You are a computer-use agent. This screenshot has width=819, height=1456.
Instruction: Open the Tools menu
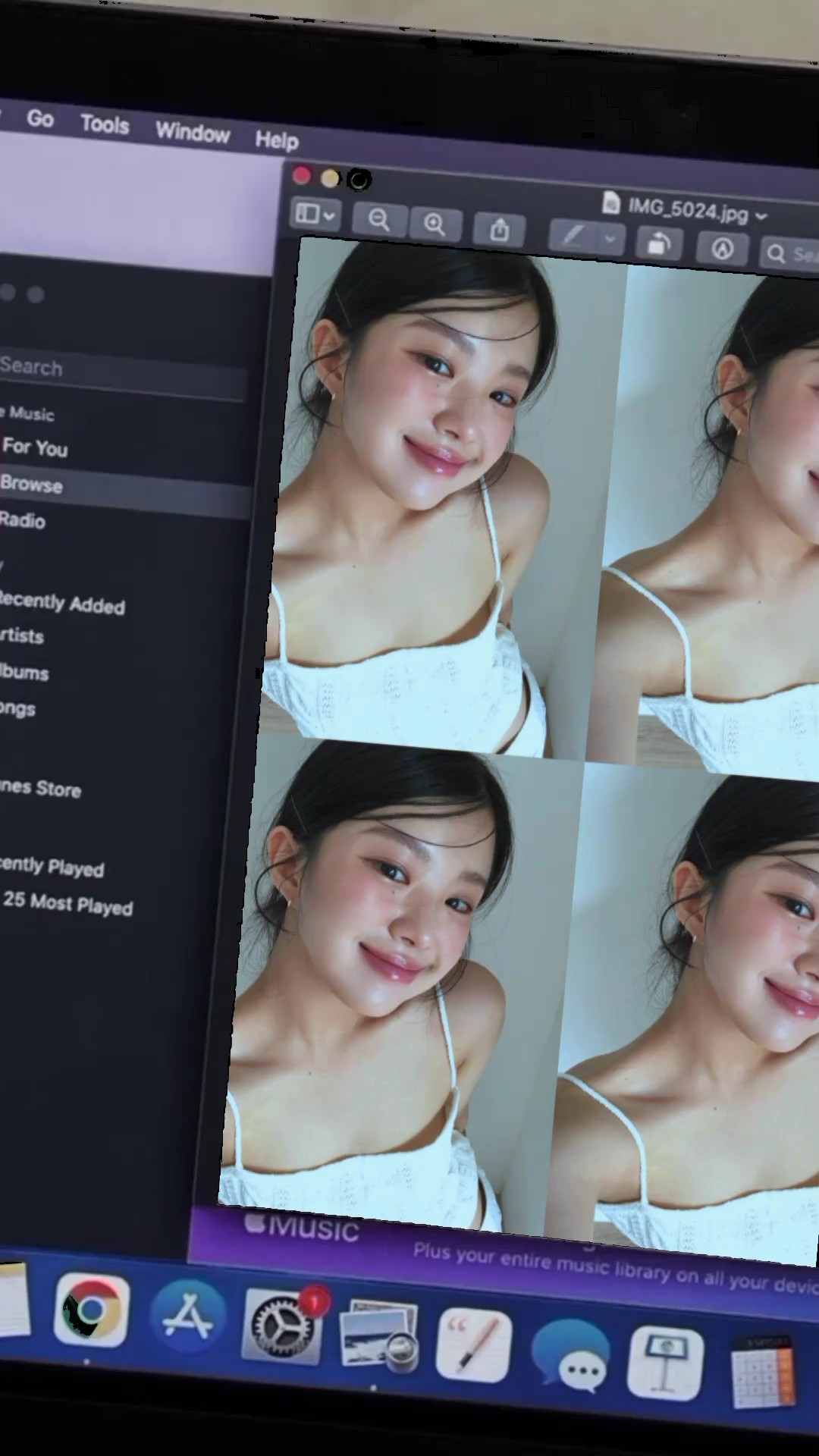[x=105, y=124]
